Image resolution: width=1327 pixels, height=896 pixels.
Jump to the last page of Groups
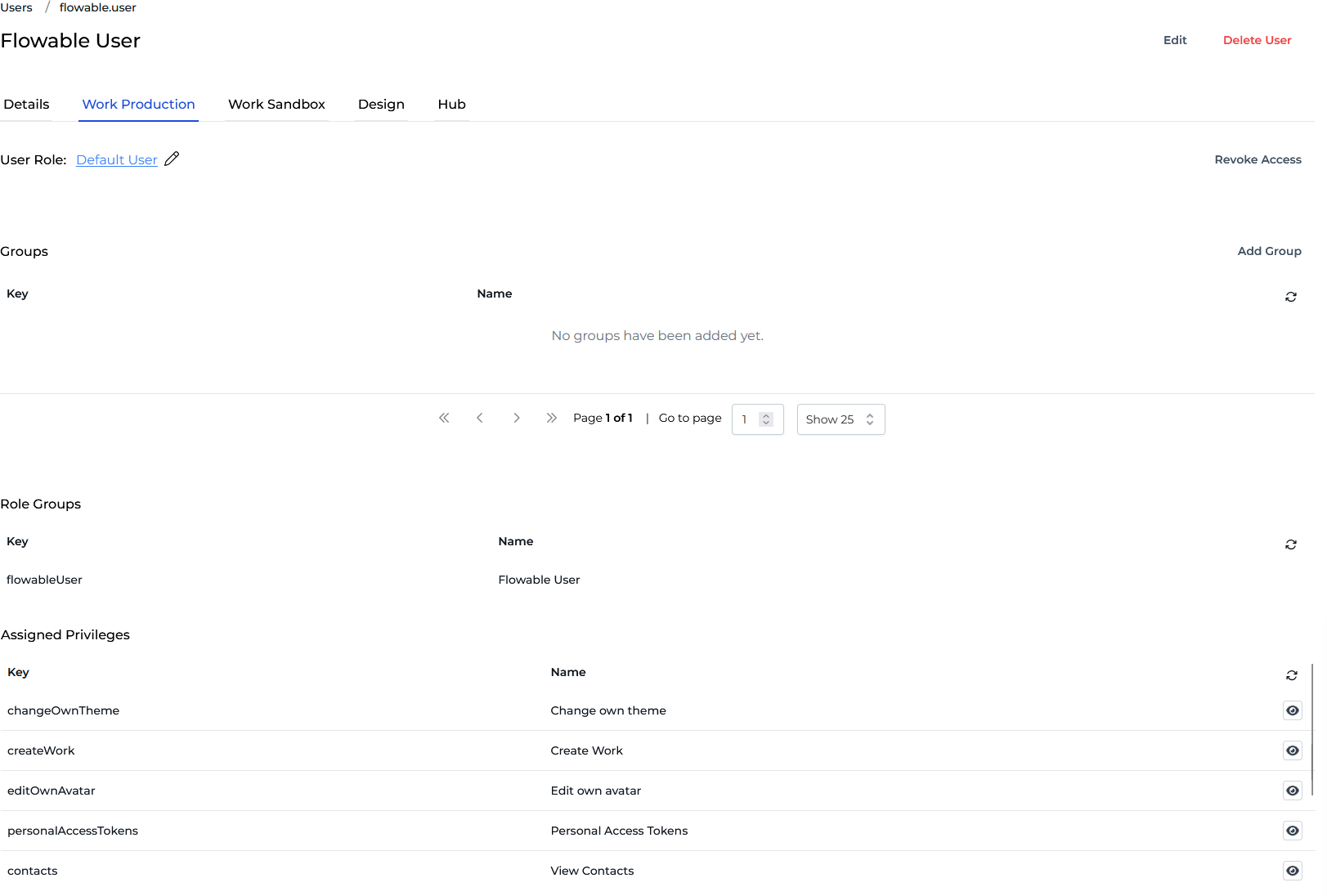552,418
